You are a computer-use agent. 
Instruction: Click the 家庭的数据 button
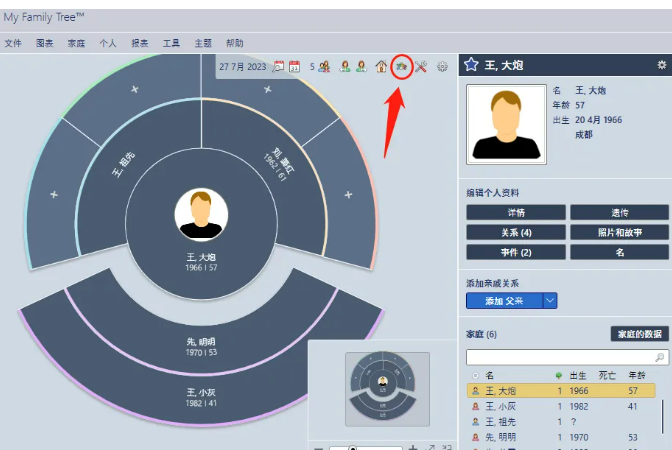pos(639,334)
